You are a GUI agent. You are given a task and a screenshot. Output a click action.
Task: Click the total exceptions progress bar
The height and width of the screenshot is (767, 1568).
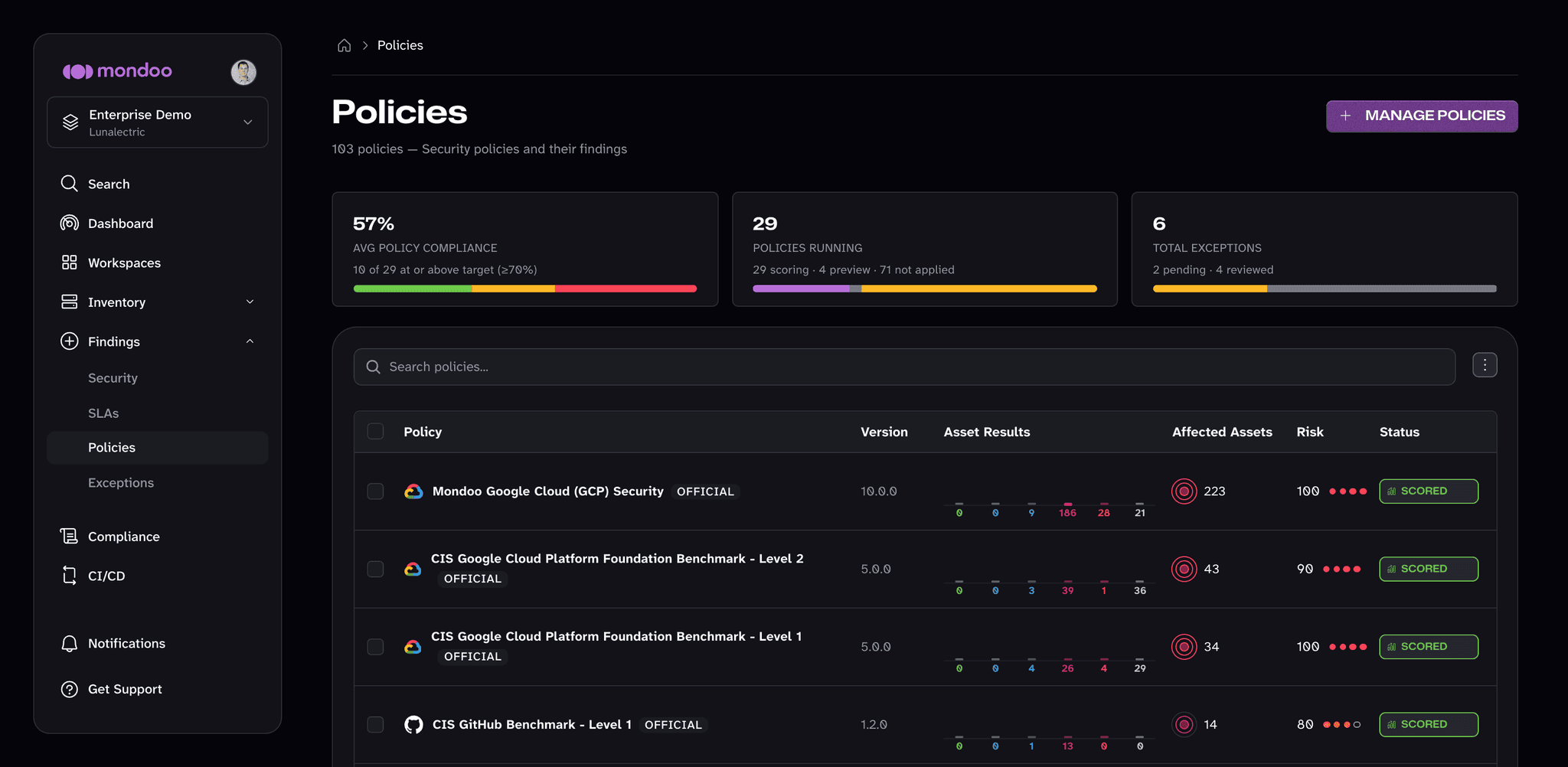1325,289
